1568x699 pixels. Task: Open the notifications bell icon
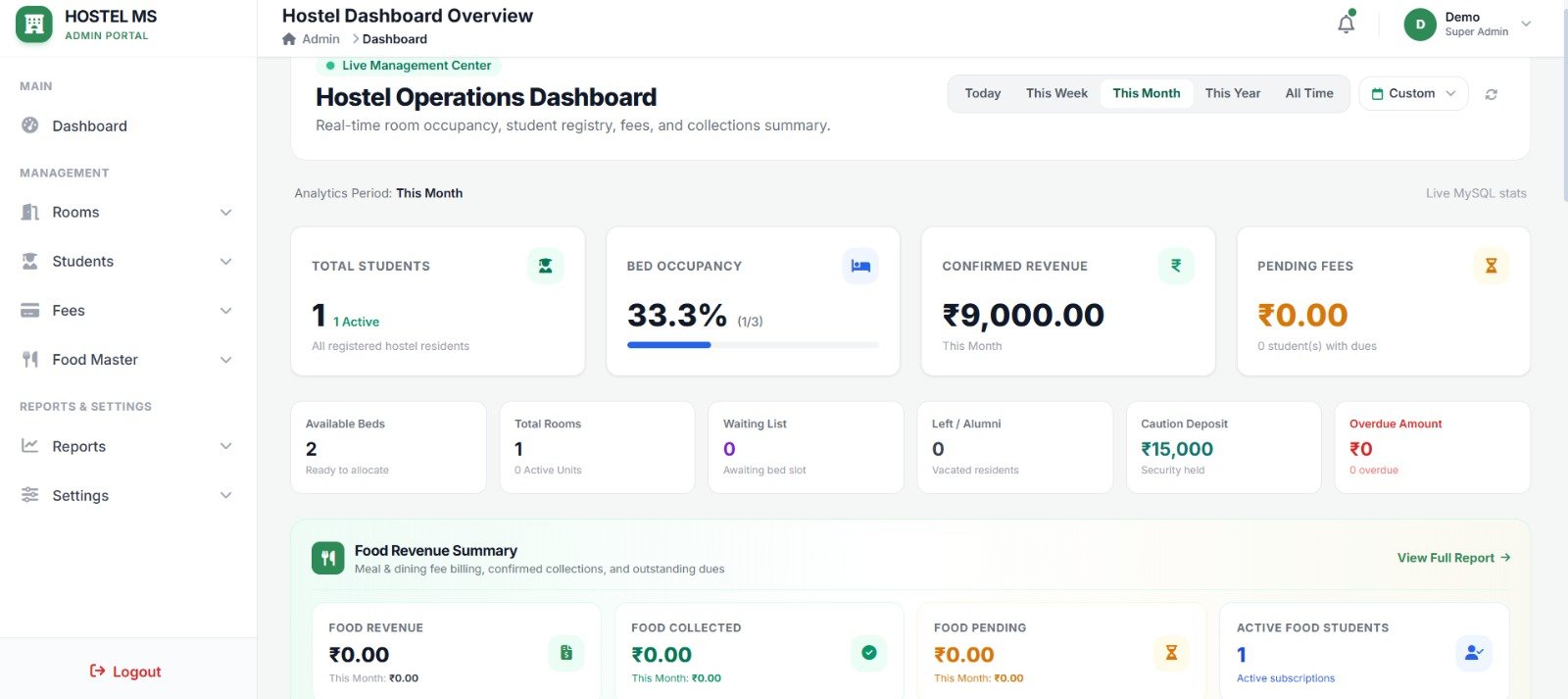(x=1347, y=24)
